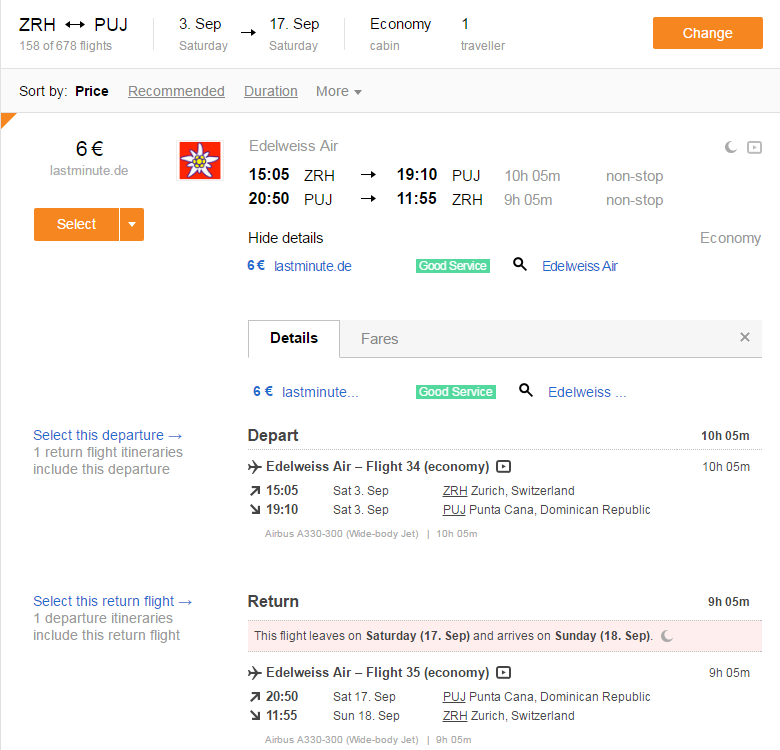Click the magnifier icon in the Details tab row

[x=526, y=391]
